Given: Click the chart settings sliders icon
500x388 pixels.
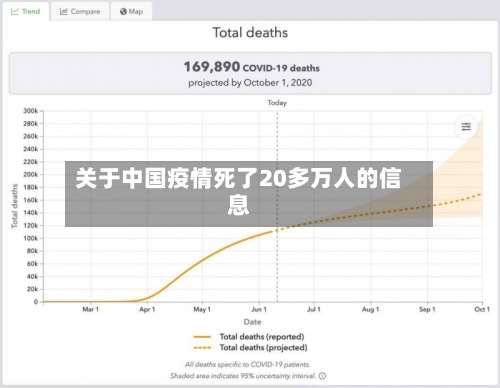Looking at the screenshot, I should point(466,127).
